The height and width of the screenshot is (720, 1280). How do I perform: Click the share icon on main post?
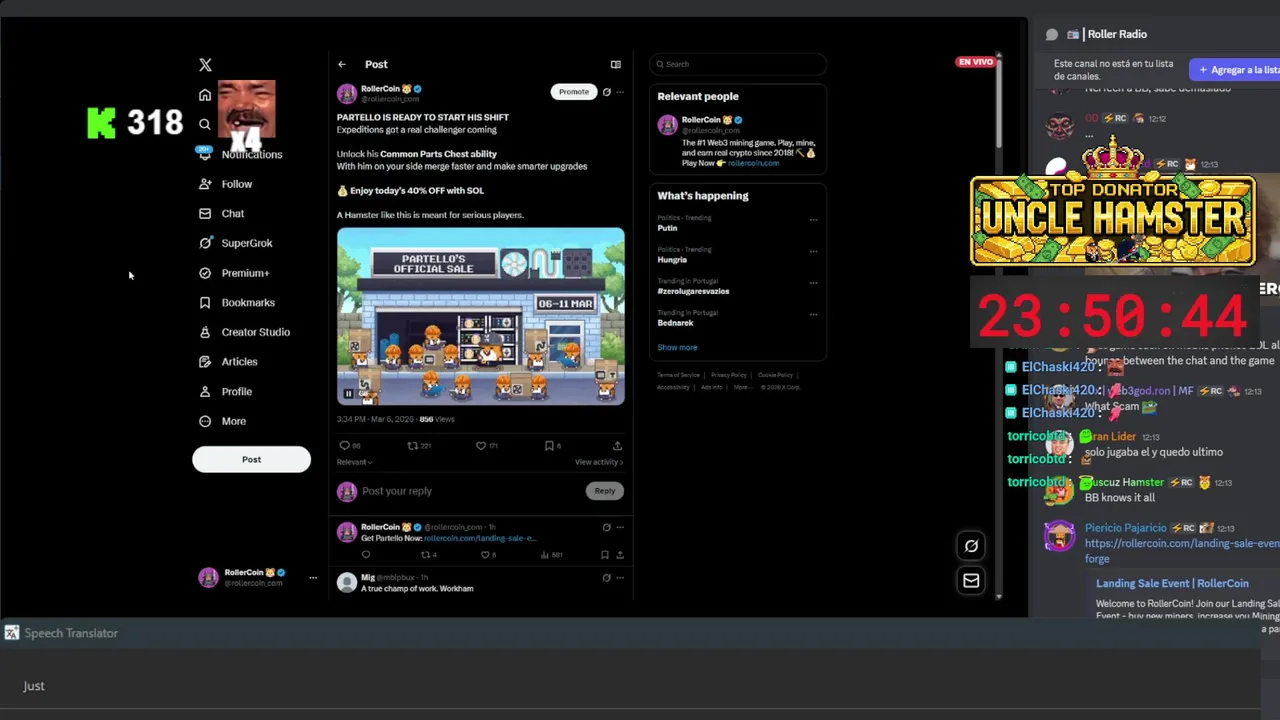(617, 446)
